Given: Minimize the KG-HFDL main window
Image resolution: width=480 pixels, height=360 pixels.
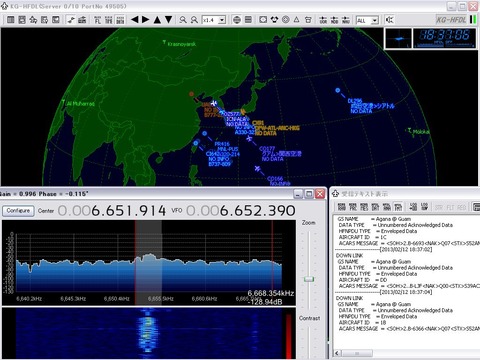Looking at the screenshot, I should [x=451, y=6].
